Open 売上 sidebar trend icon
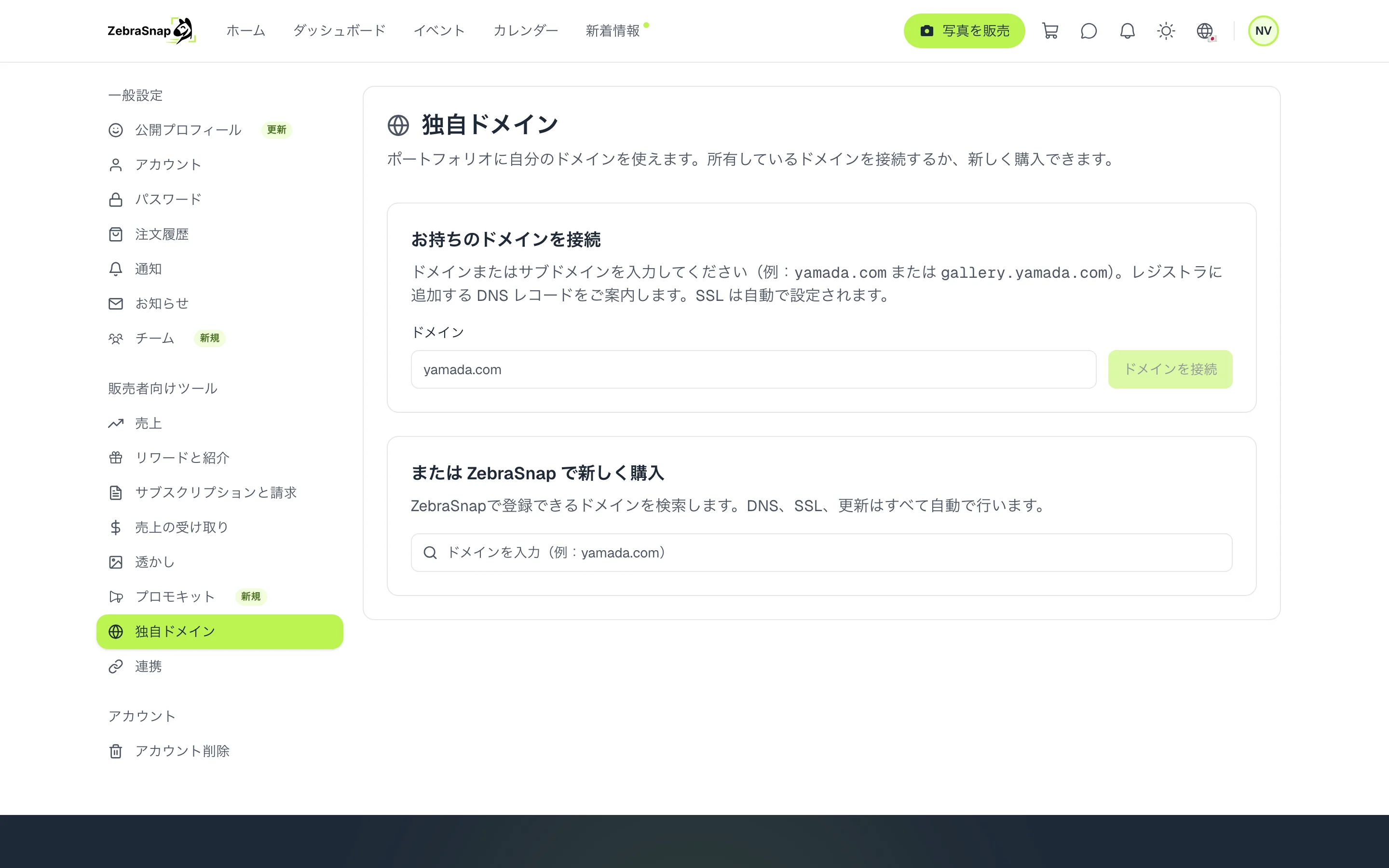The image size is (1389, 868). coord(115,423)
